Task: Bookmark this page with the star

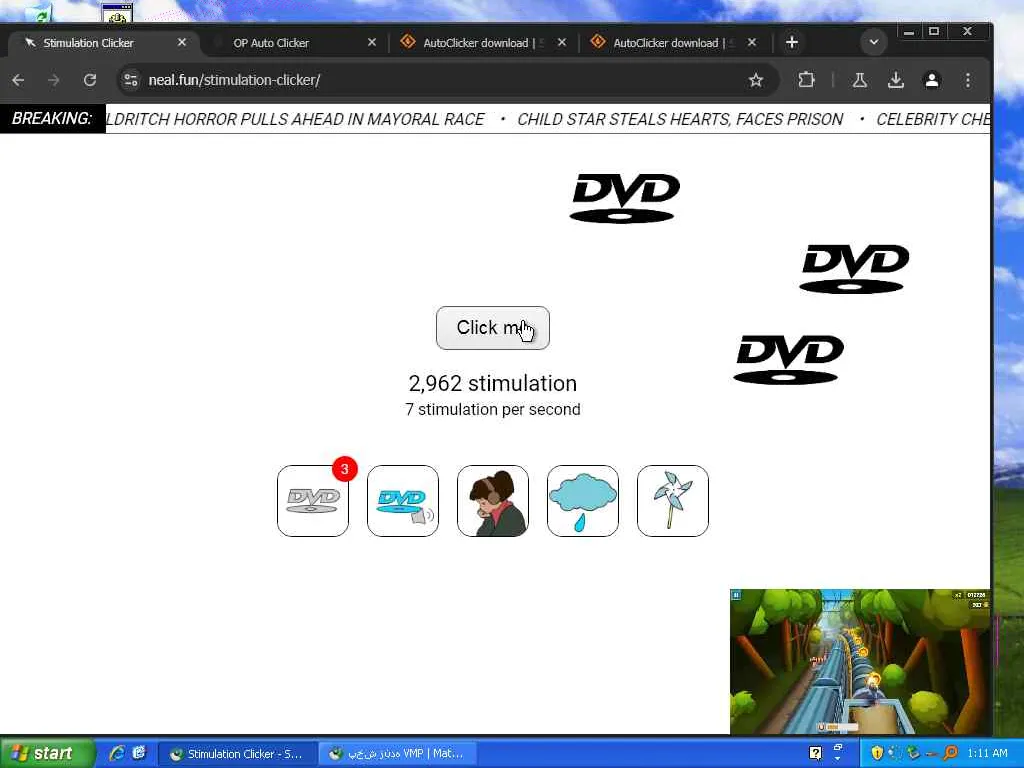Action: 756,80
